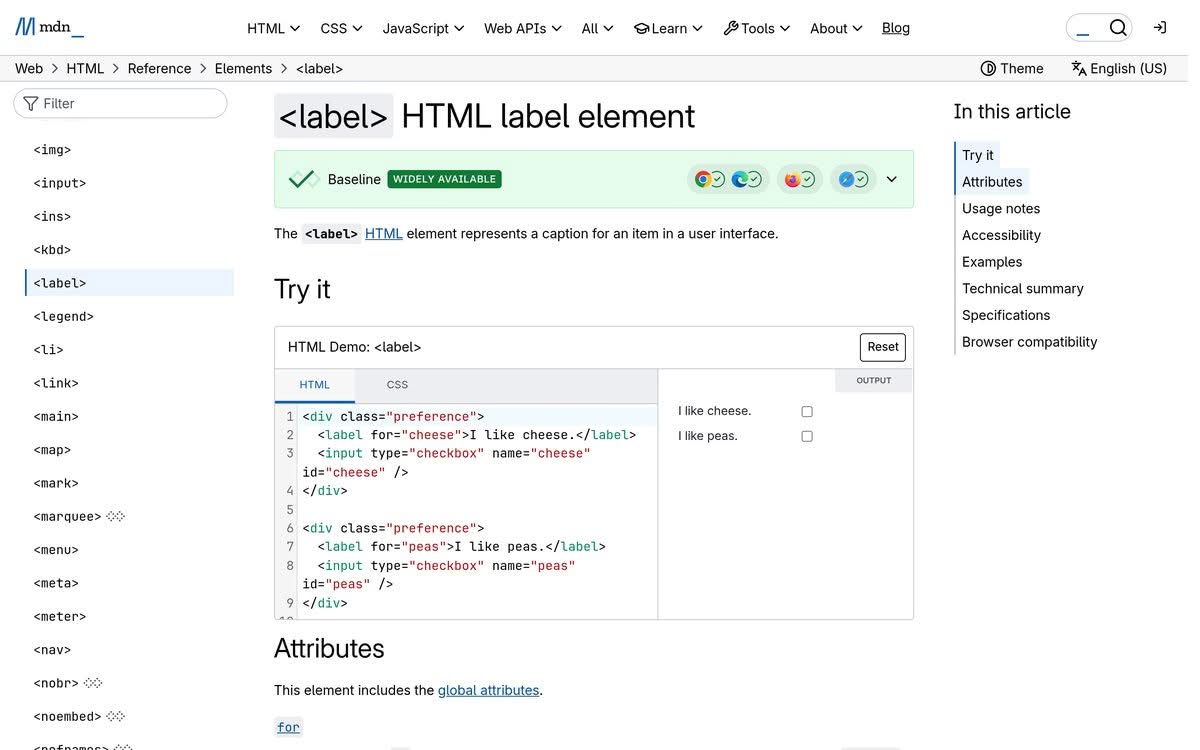Click the 'for' attribute link
1200x750 pixels.
click(288, 727)
